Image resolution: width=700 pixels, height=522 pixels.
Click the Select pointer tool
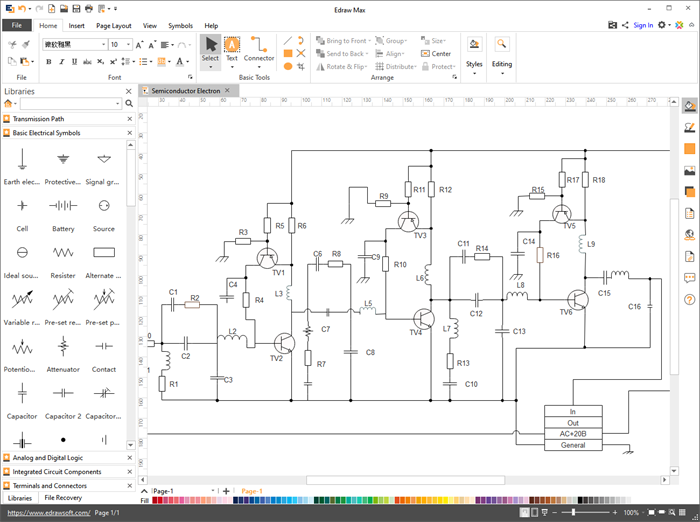(210, 47)
